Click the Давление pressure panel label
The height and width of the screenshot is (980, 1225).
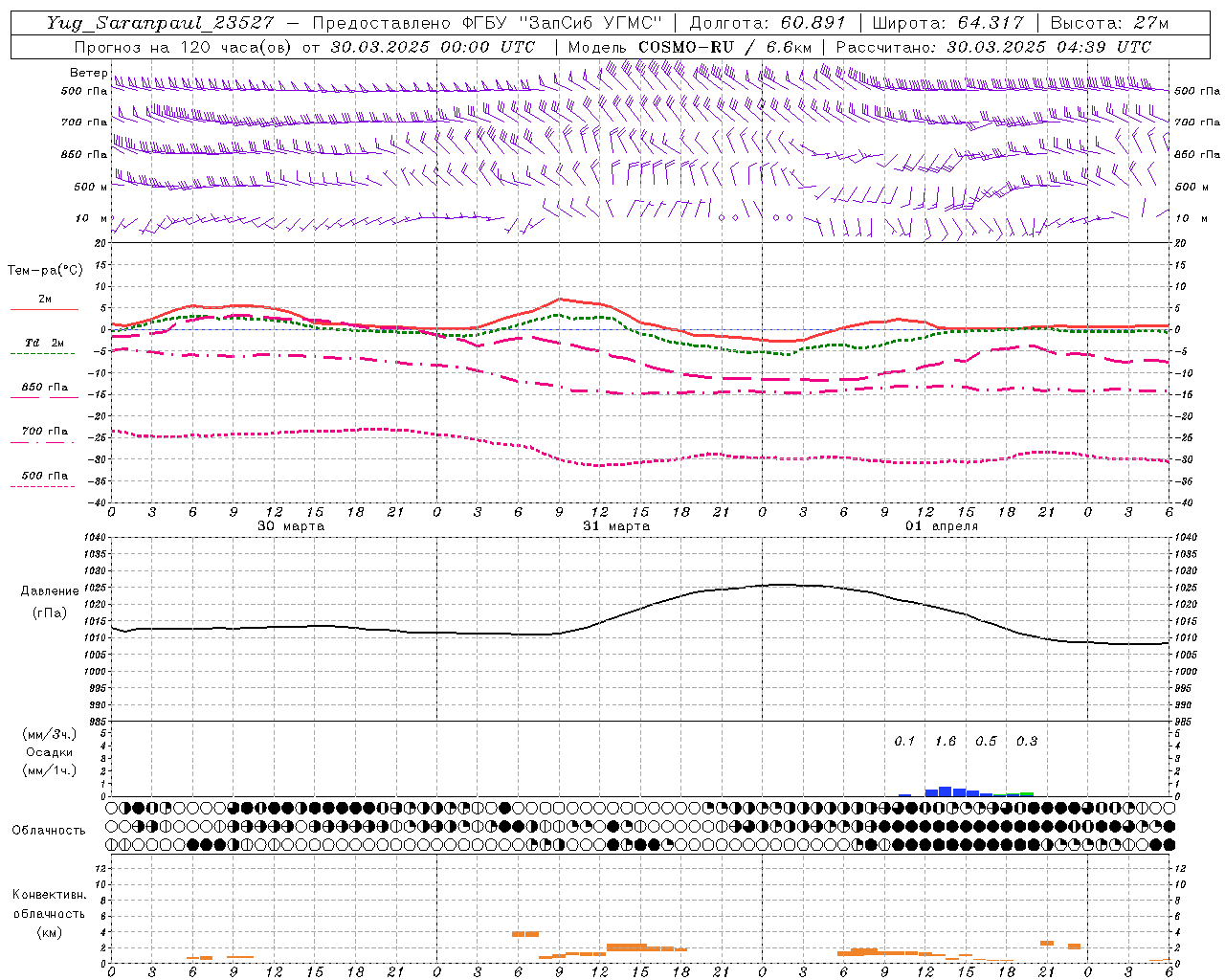[x=50, y=591]
